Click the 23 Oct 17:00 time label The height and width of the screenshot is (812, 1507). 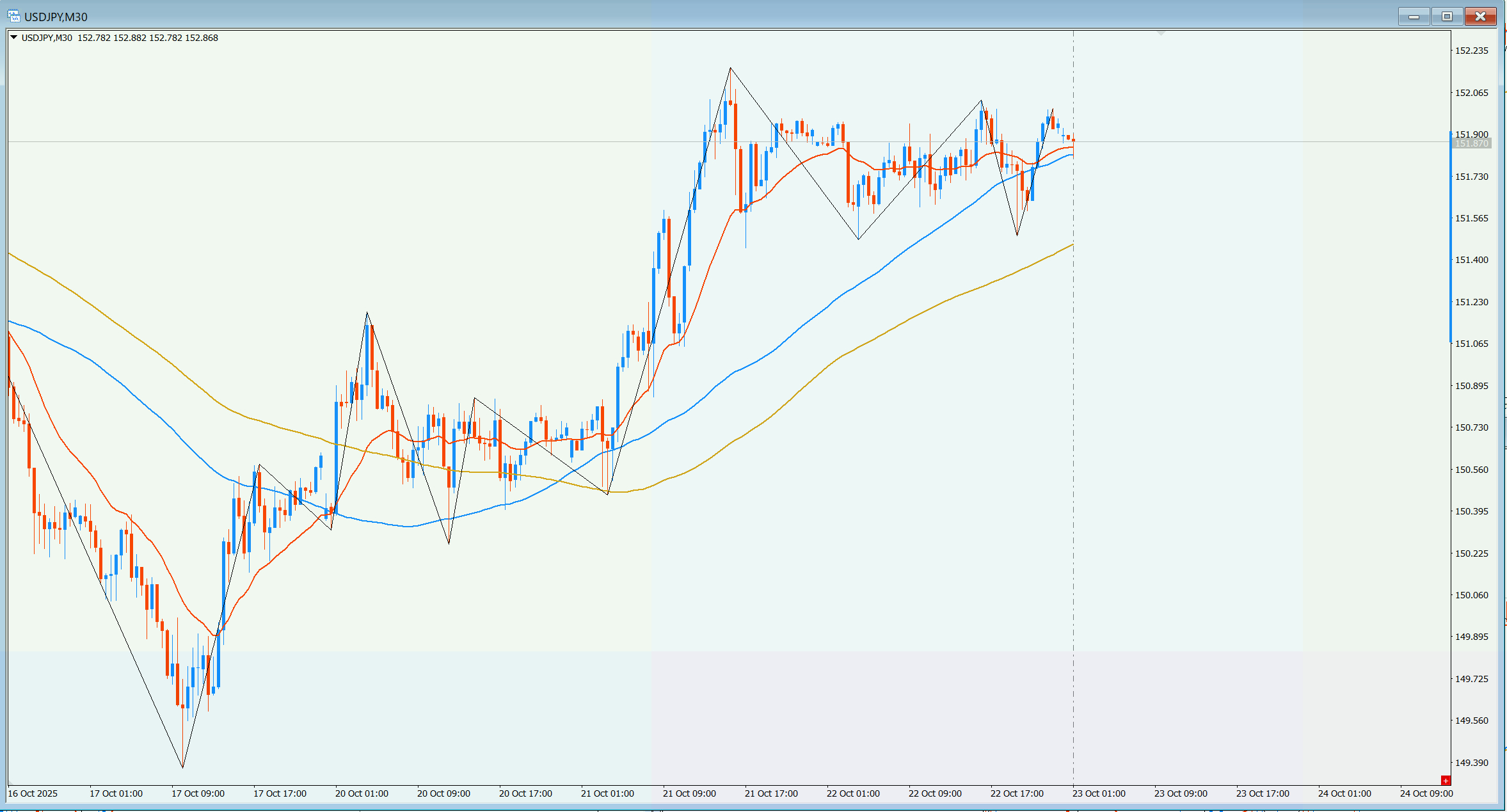pos(1263,793)
